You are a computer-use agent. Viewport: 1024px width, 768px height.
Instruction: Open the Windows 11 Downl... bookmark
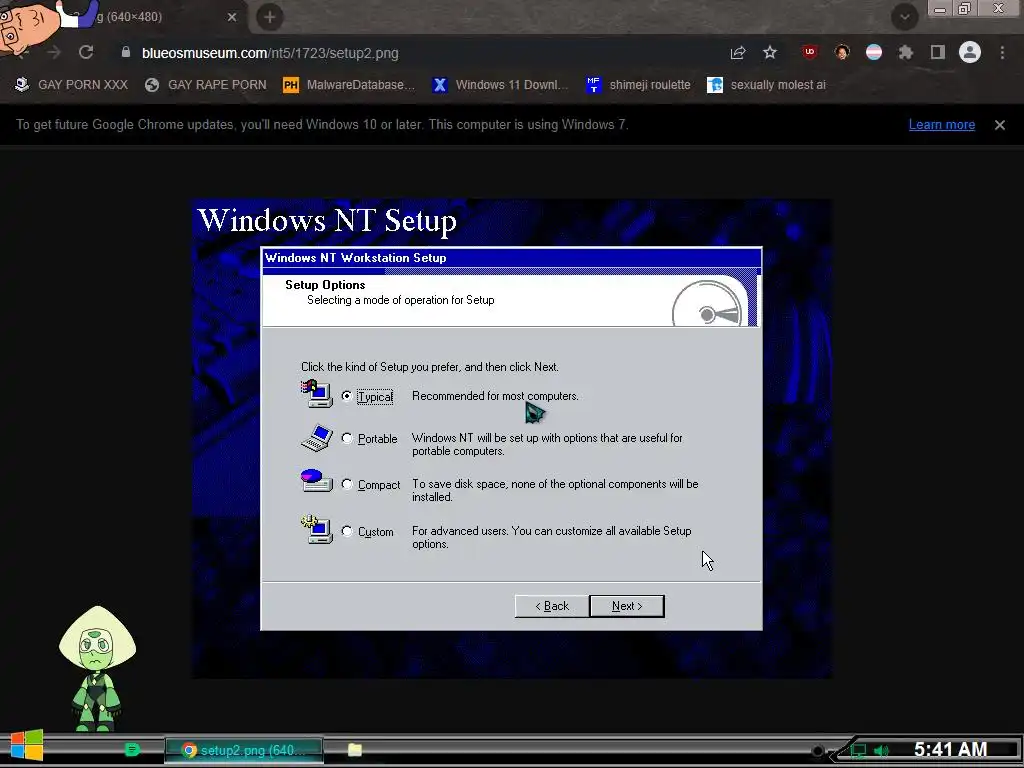click(x=500, y=85)
